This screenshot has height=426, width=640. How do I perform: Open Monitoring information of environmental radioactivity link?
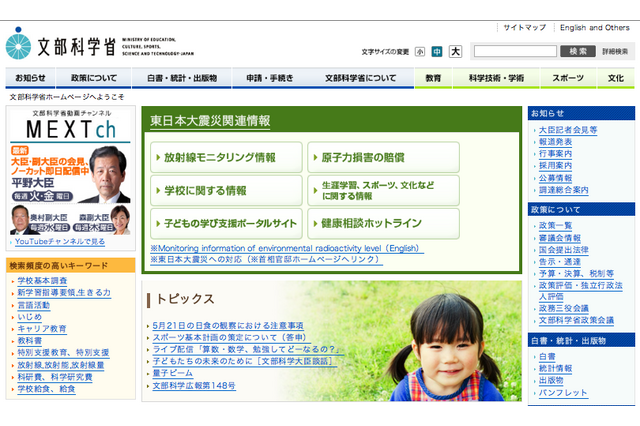(287, 248)
